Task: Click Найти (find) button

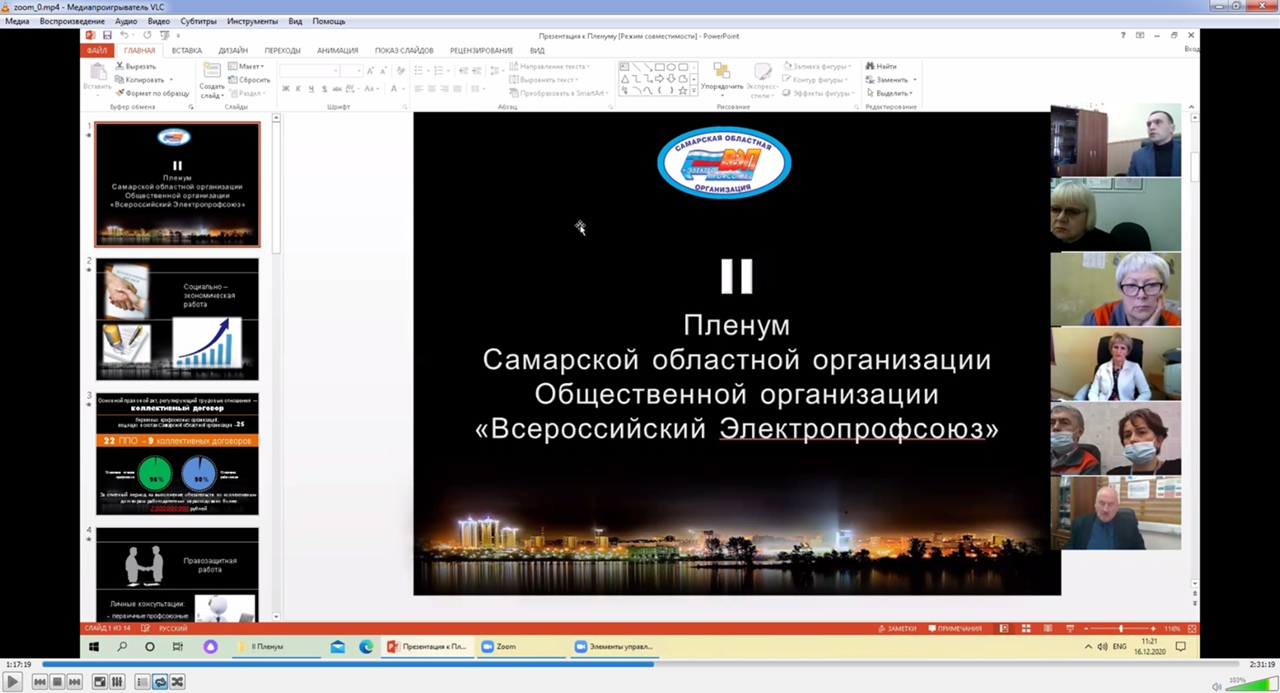Action: [x=881, y=66]
